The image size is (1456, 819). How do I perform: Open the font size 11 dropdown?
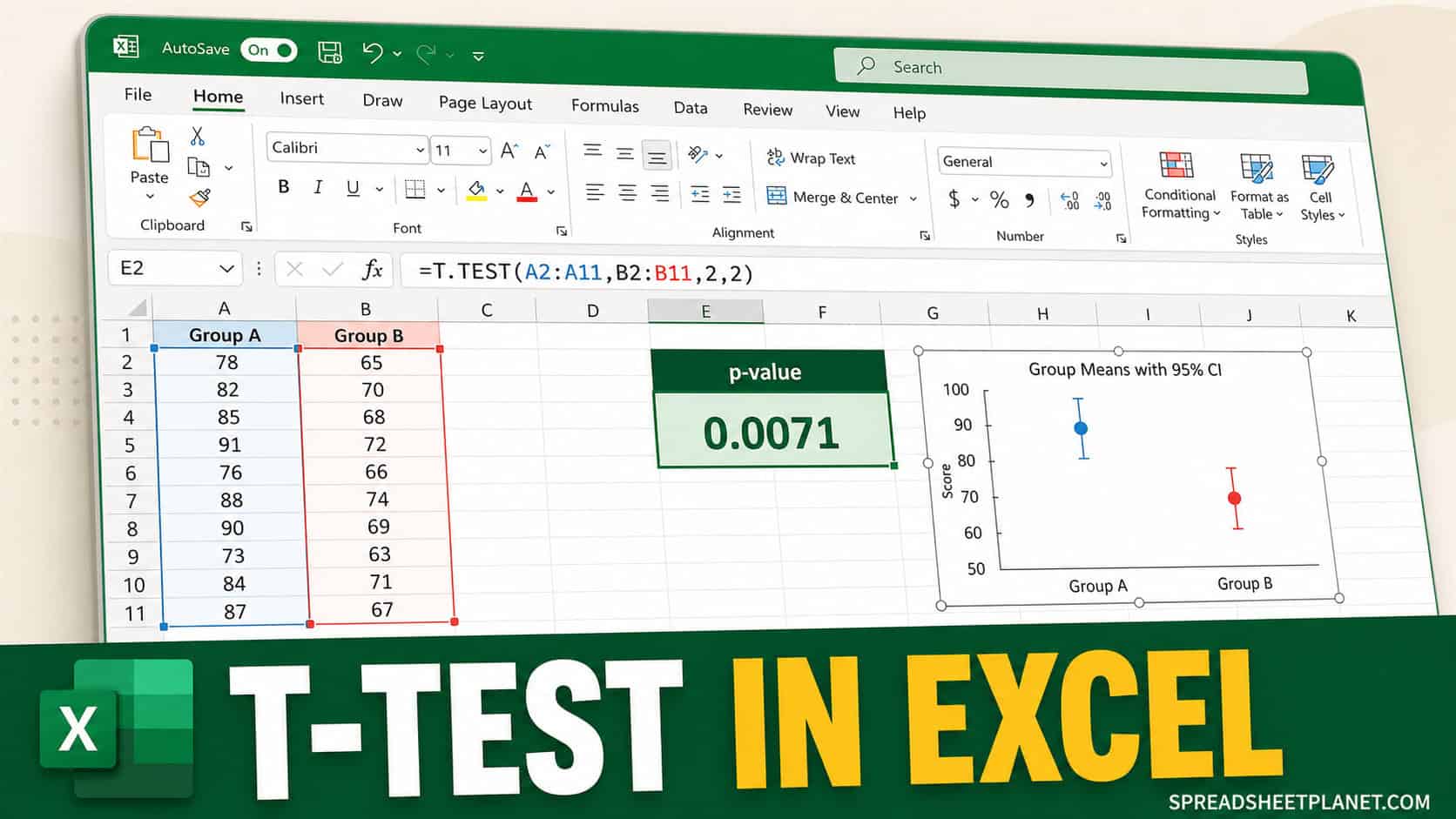pos(461,151)
